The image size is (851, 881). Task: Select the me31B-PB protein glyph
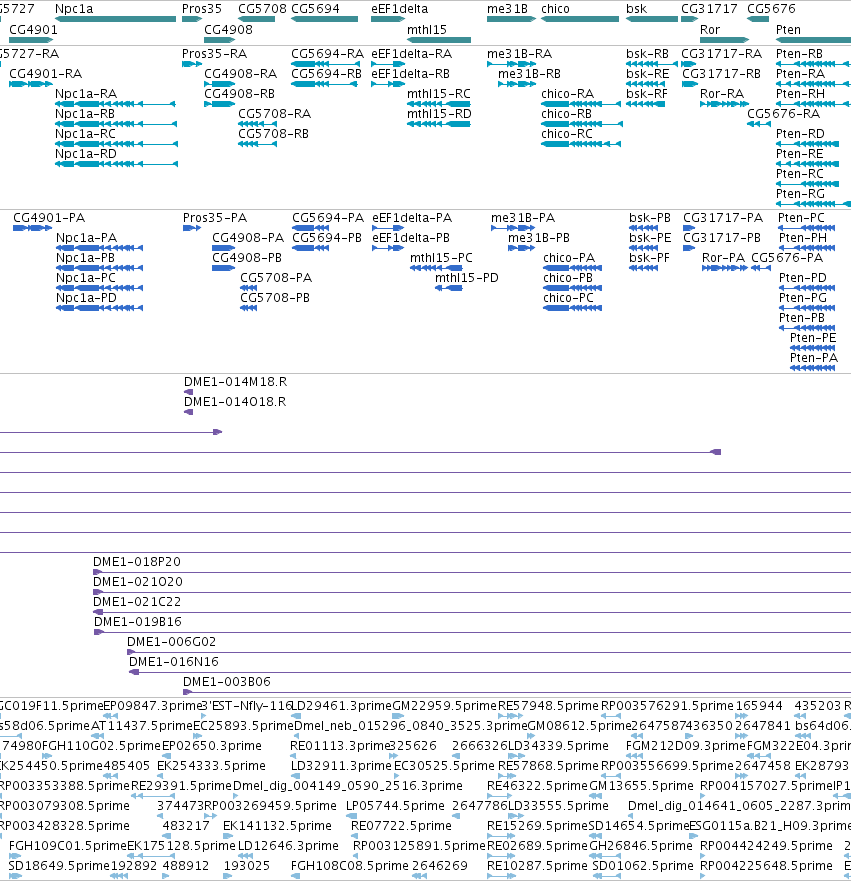pos(521,248)
